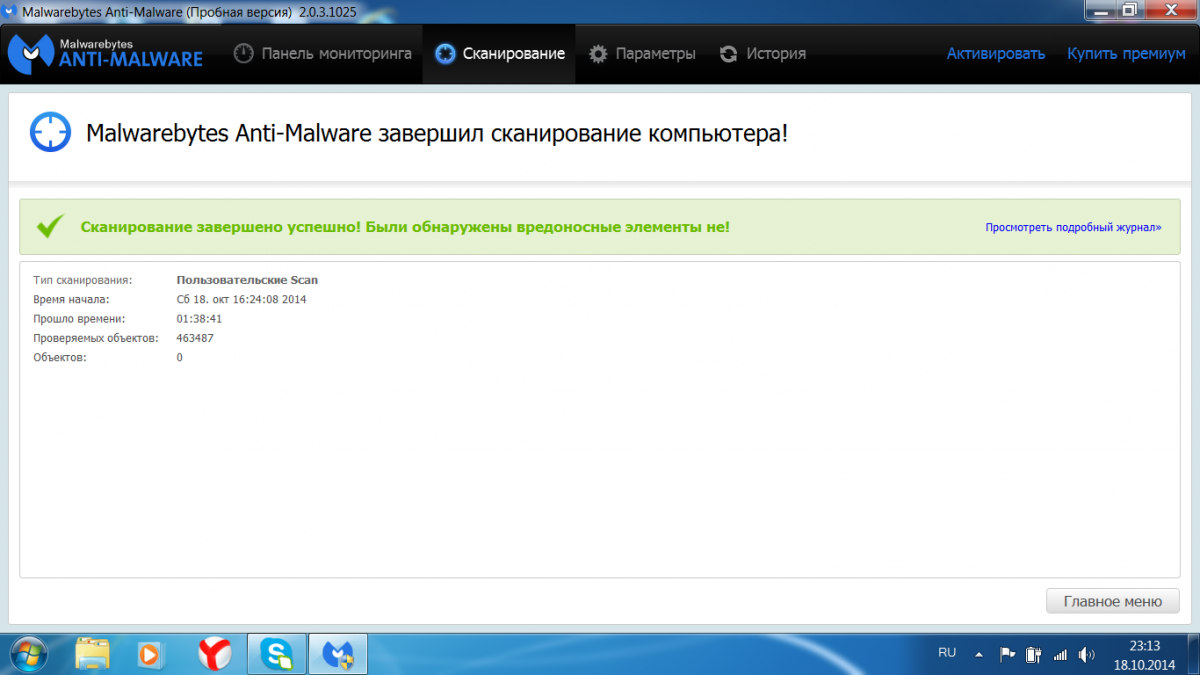Click the start time Сб 18. окт 16:24:08 2014
The image size is (1200, 675).
(241, 299)
